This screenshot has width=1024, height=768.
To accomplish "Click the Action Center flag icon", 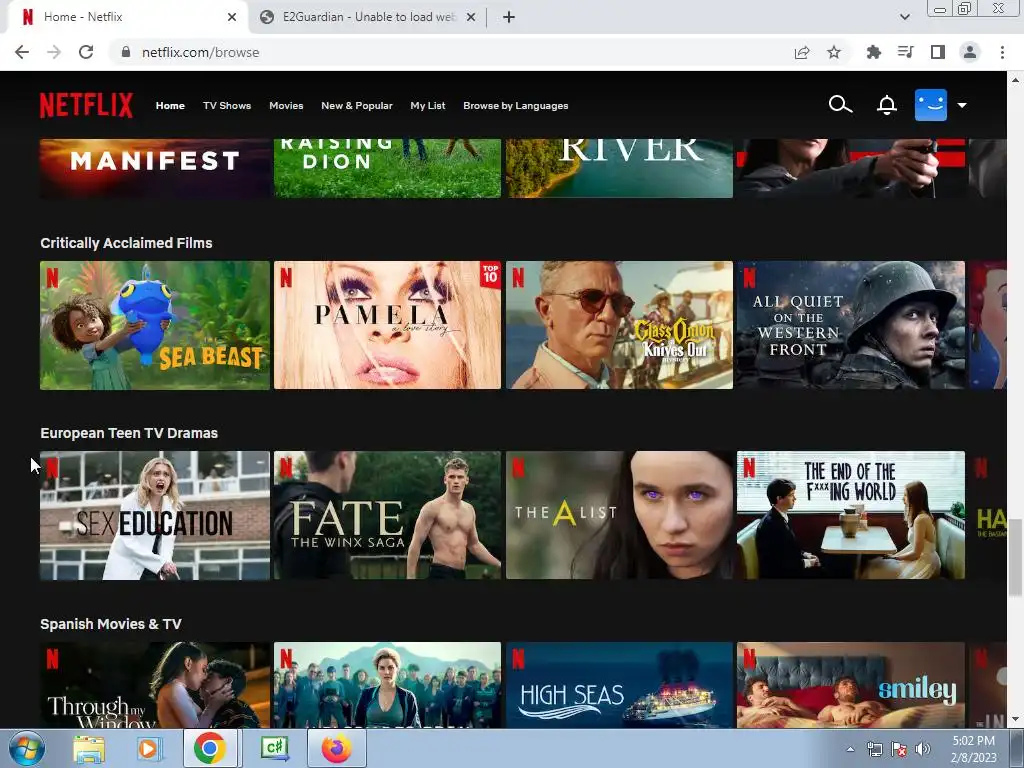I will pyautogui.click(x=899, y=749).
